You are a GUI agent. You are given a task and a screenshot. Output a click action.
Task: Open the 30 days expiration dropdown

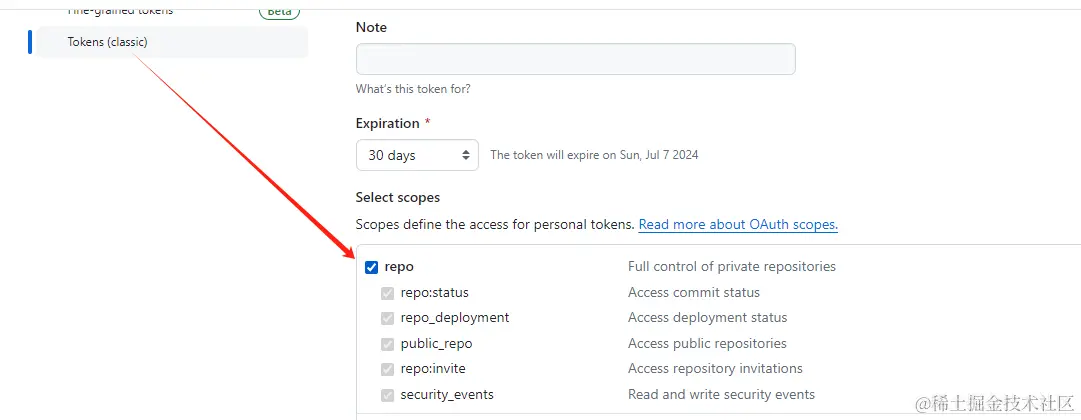(417, 155)
